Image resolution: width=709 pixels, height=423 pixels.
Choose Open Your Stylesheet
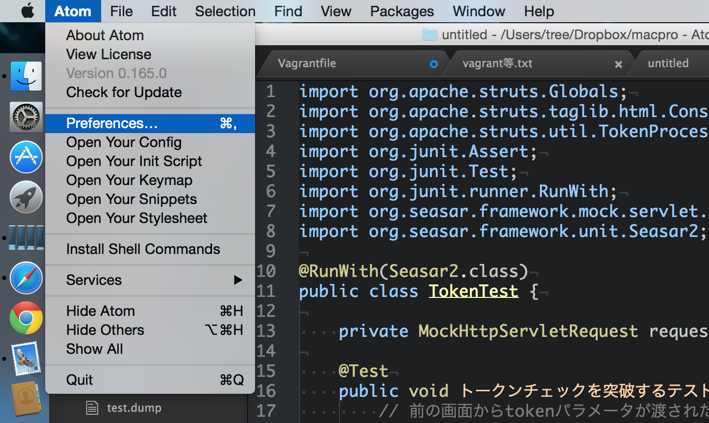[150, 218]
